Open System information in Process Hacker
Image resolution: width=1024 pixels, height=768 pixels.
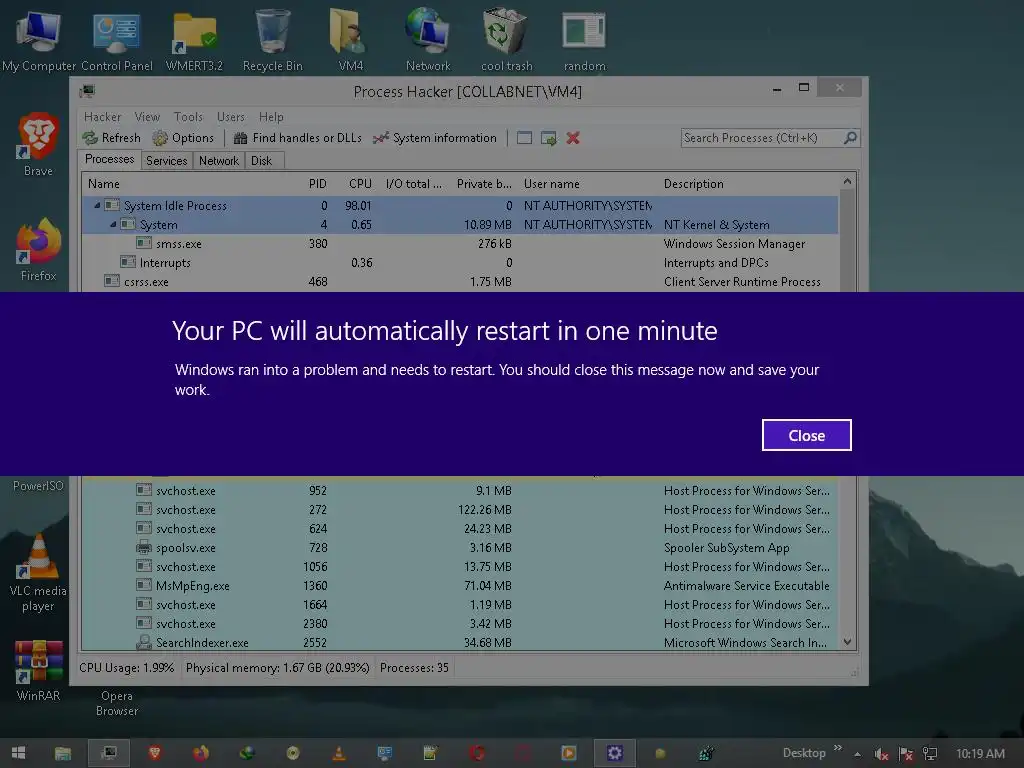point(435,138)
